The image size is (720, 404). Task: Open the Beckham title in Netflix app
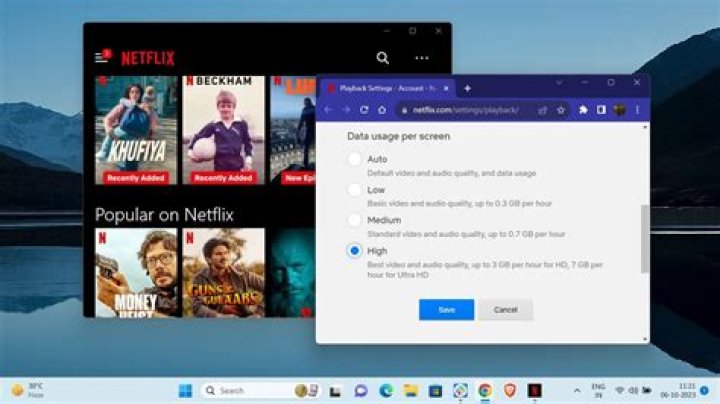224,130
